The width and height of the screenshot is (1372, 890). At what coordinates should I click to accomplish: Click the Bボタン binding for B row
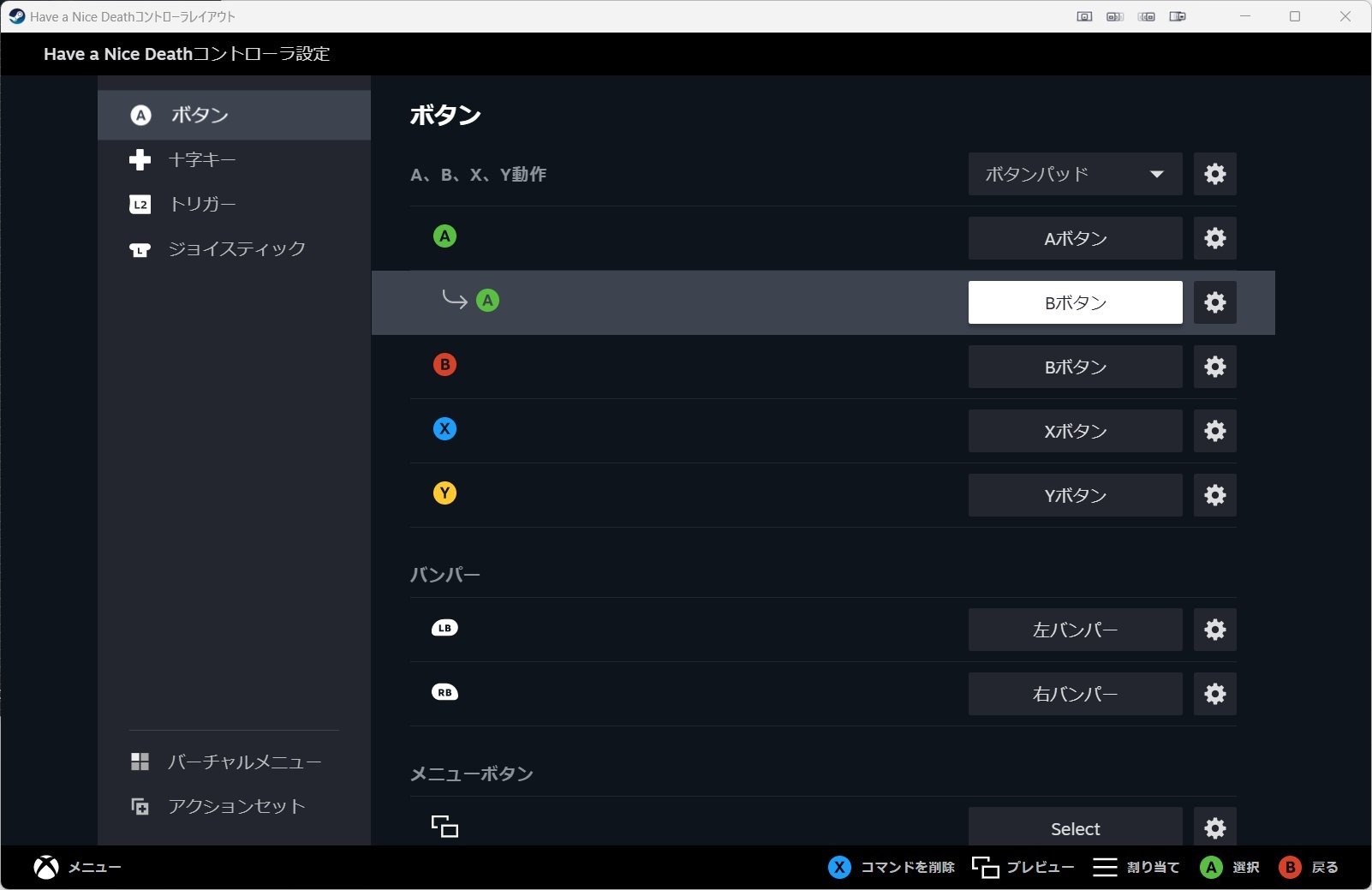1075,367
